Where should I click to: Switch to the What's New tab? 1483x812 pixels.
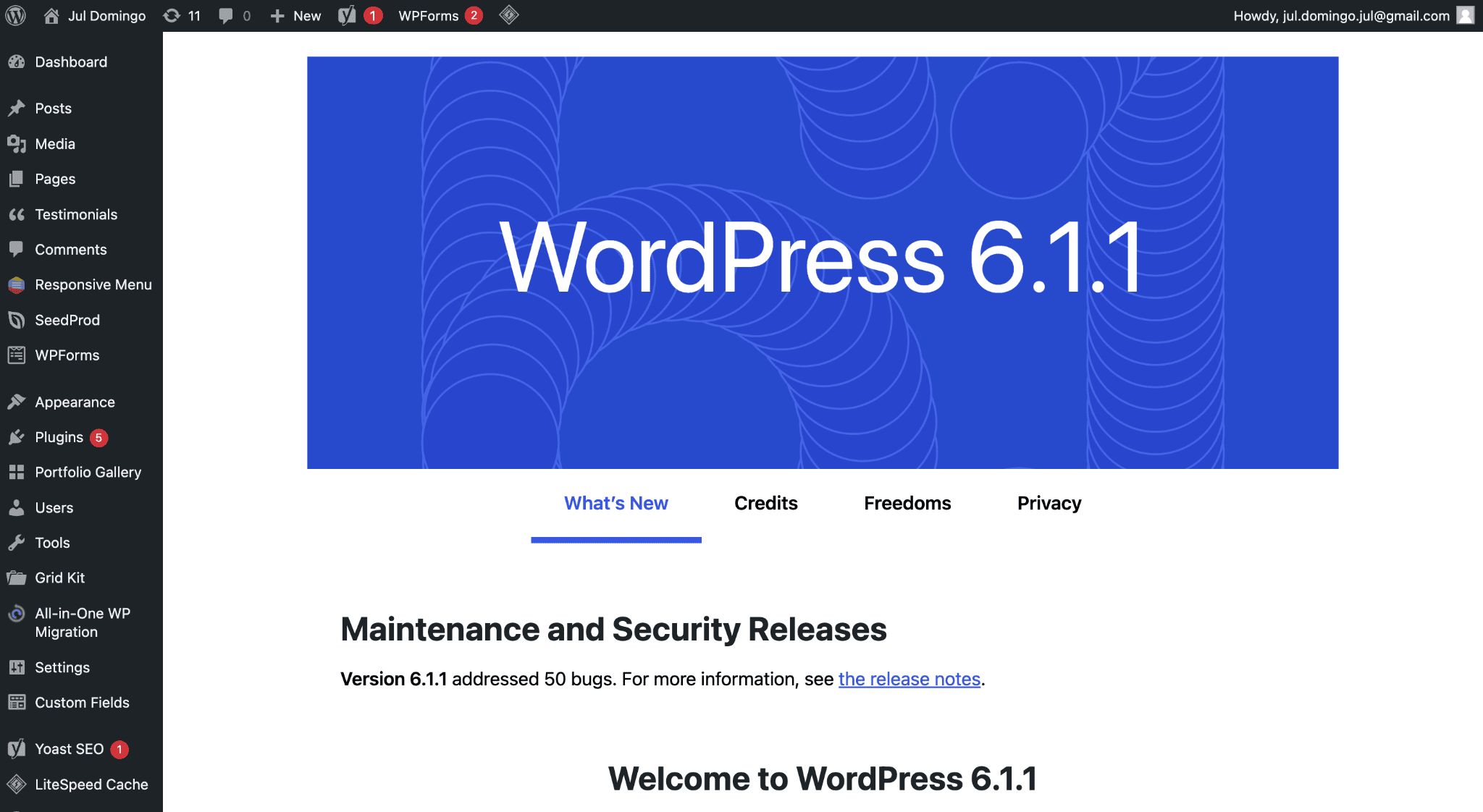click(616, 504)
